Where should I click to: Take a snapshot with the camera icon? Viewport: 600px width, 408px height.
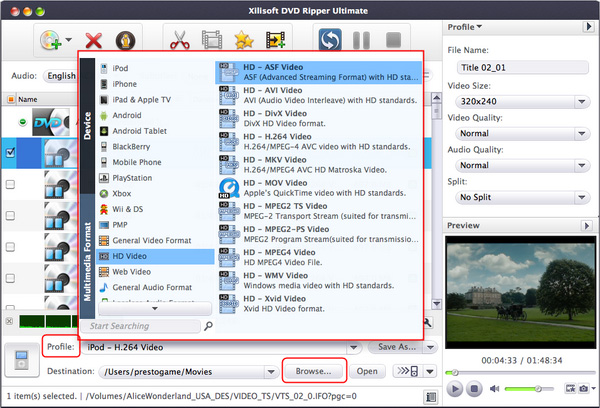584,388
